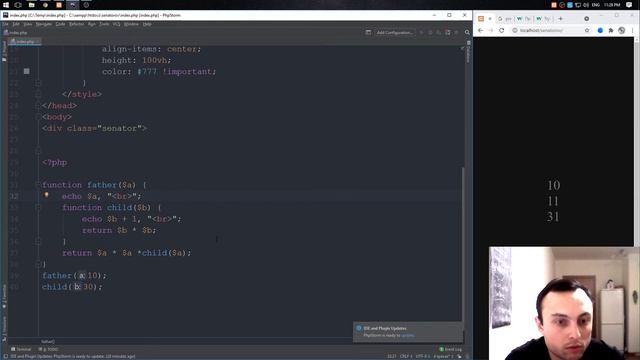This screenshot has height=360, width=640.
Task: Open the VCS menu
Action: tap(116, 24)
